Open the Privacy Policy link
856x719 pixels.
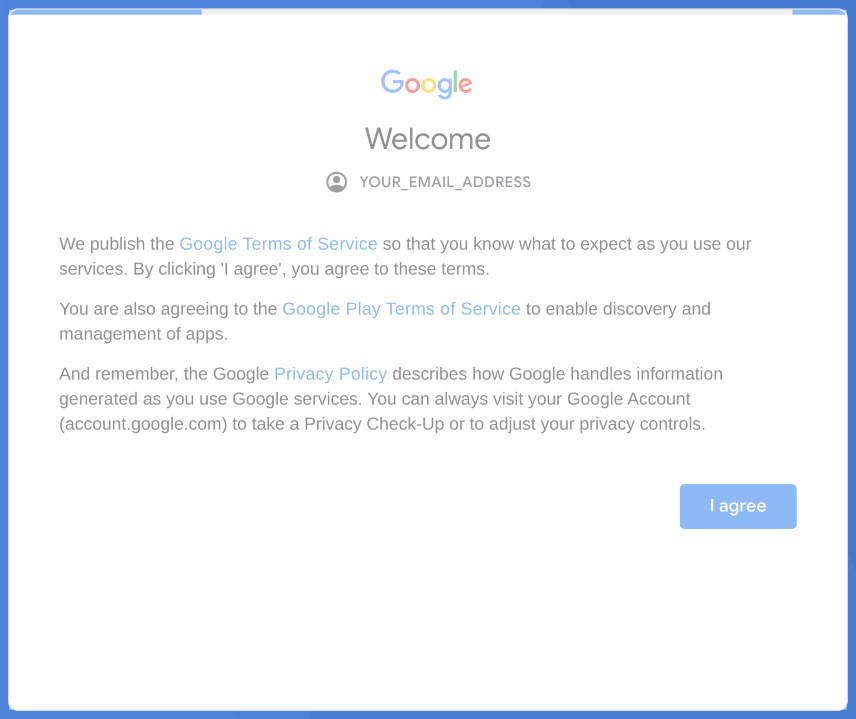coord(330,373)
